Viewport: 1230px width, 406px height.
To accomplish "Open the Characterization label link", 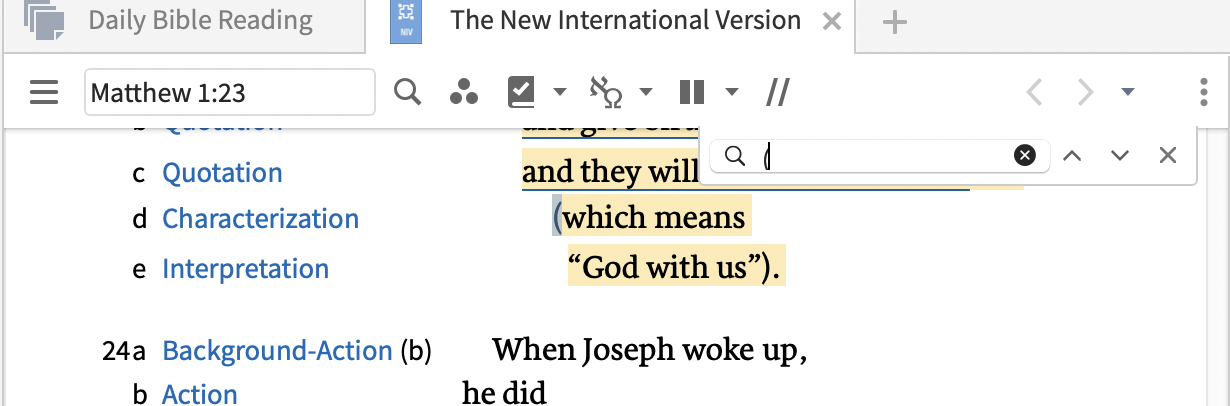I will pyautogui.click(x=260, y=219).
